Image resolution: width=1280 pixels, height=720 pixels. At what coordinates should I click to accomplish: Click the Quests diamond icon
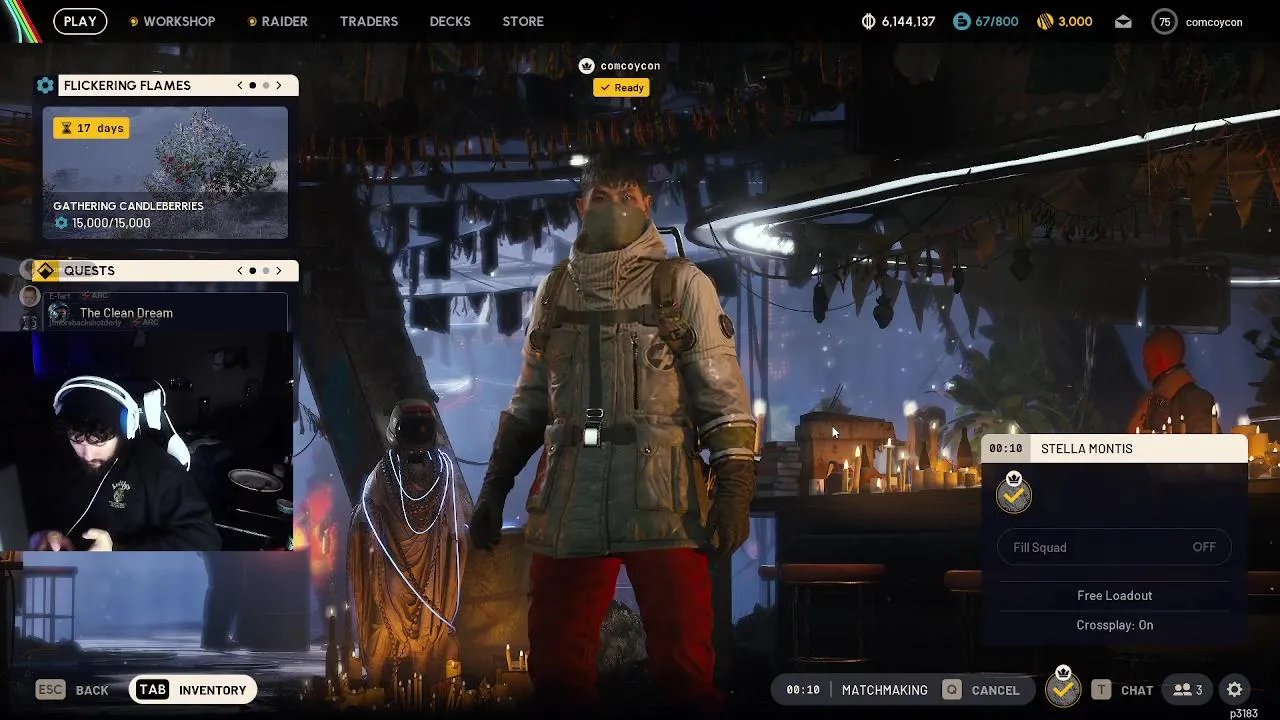(45, 271)
